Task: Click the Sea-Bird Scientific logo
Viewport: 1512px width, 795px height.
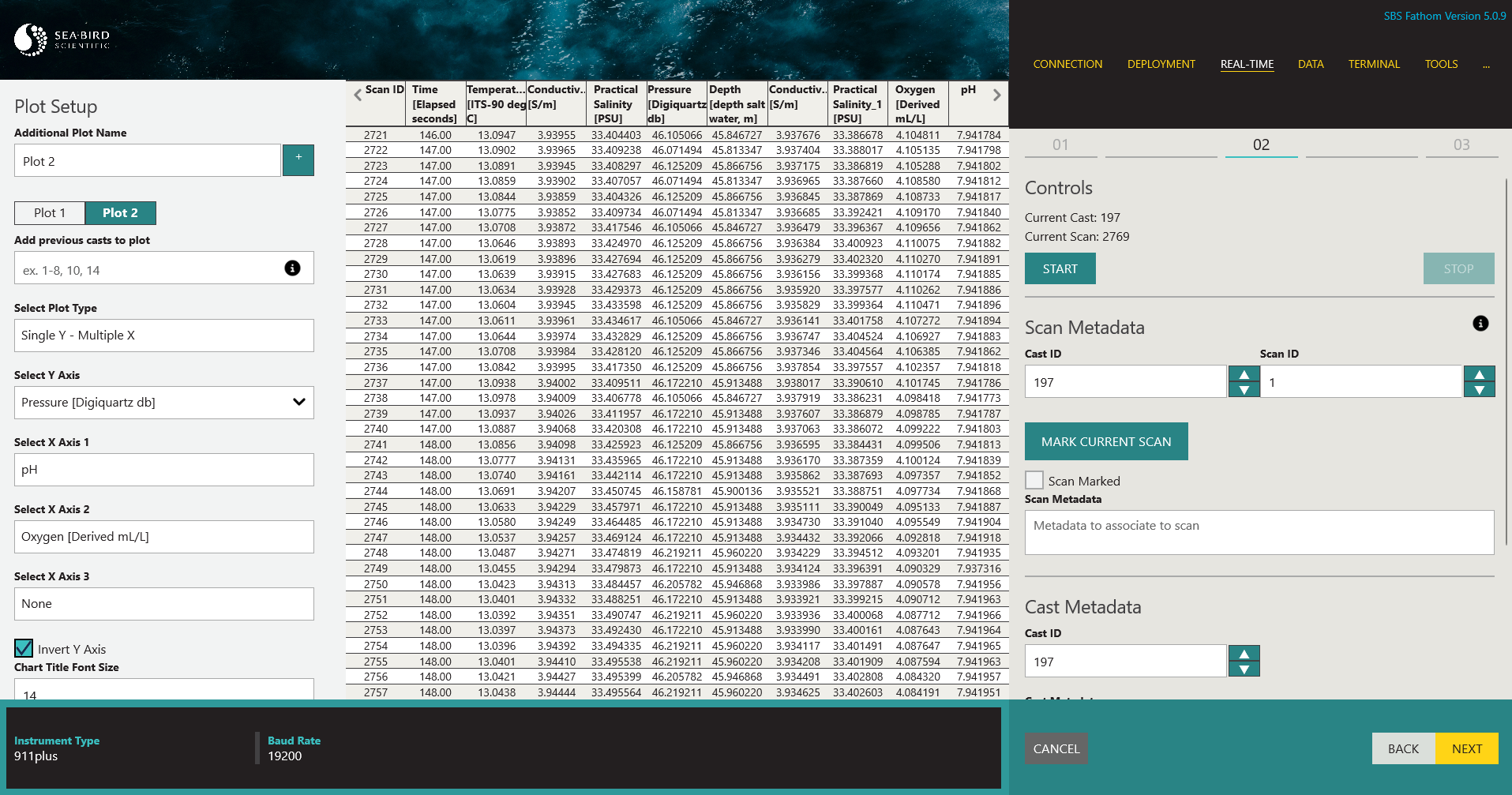Action: point(62,39)
